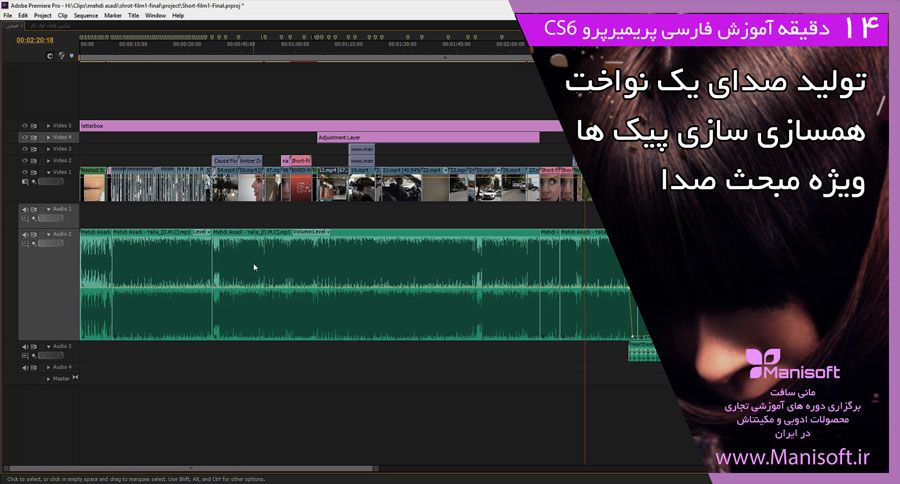
Task: Open the Sequence menu
Action: [86, 16]
